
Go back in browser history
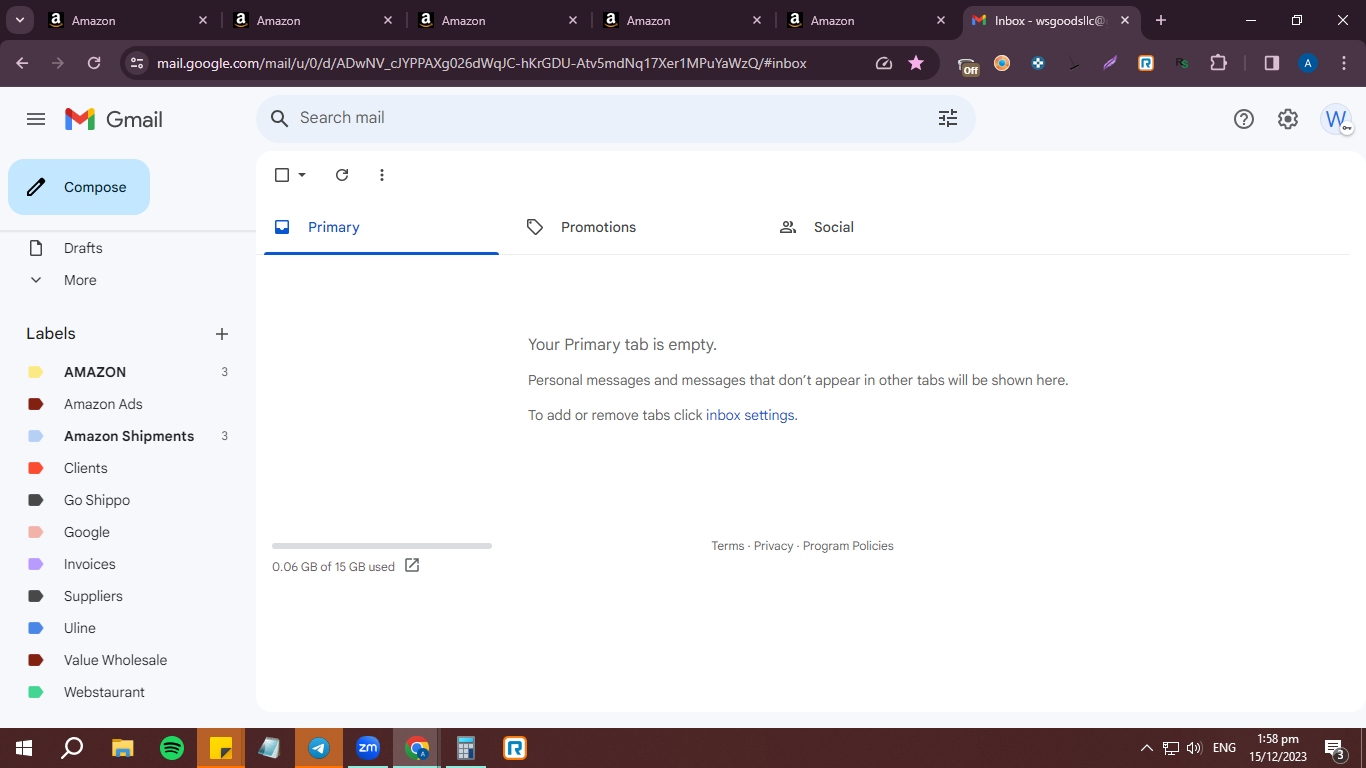click(23, 63)
